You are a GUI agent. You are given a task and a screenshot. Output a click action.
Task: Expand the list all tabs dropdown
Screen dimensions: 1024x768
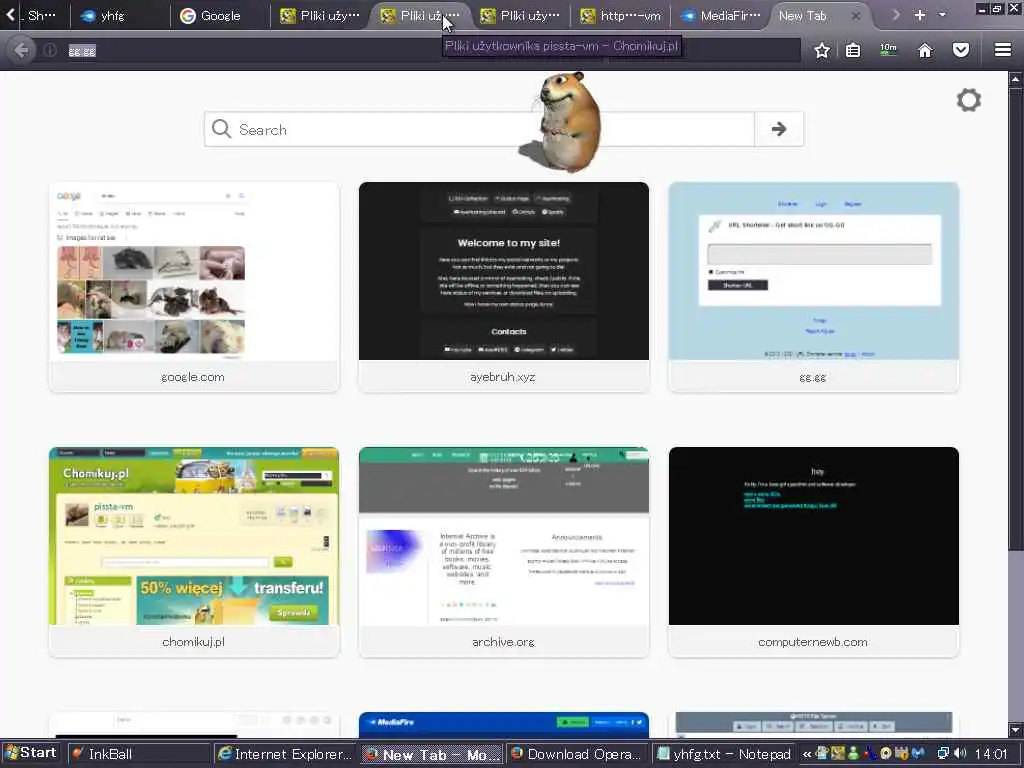pos(942,15)
